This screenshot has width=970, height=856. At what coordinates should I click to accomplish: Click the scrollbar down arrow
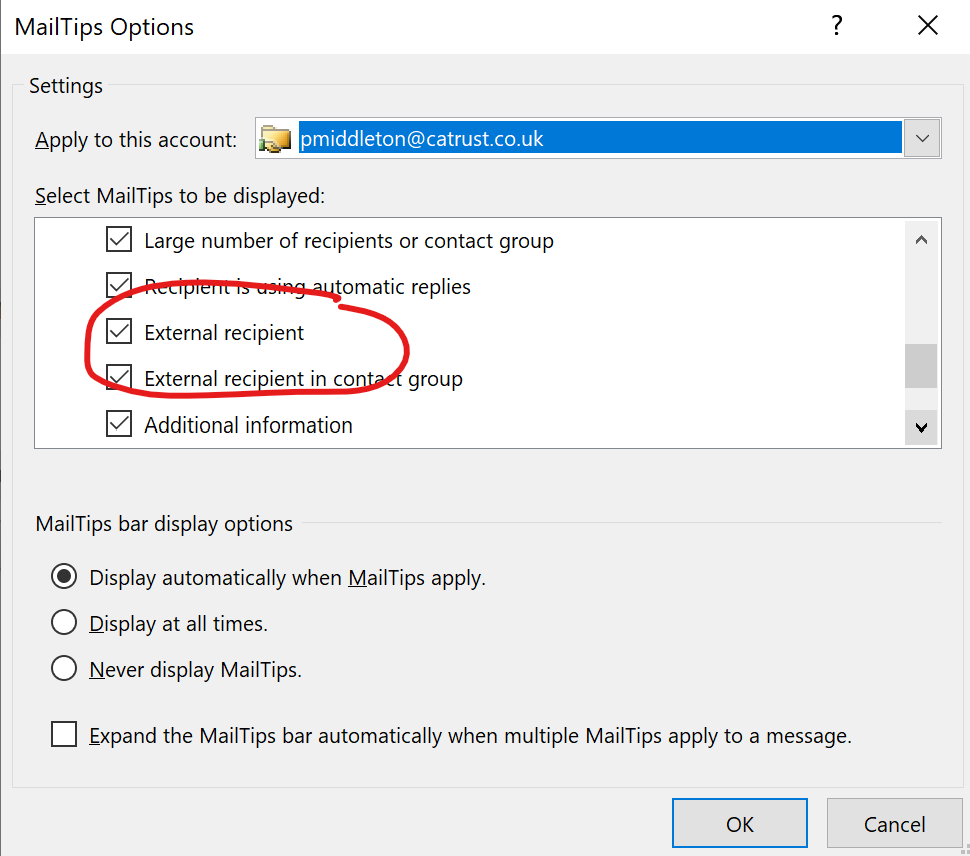[x=921, y=428]
